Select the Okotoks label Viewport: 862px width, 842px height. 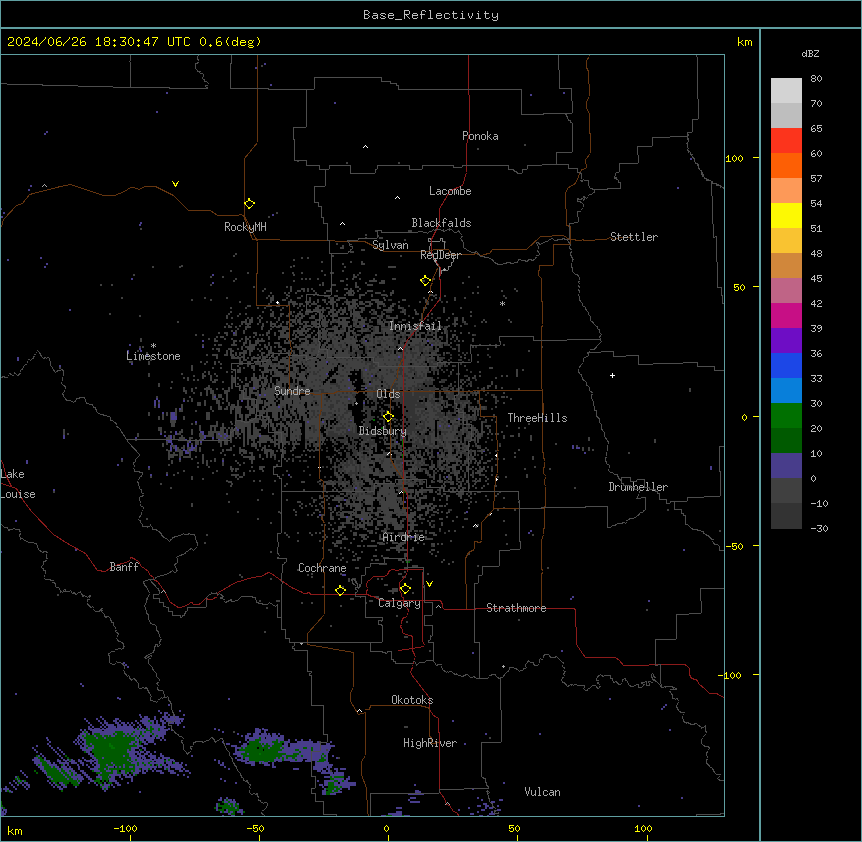[x=412, y=700]
